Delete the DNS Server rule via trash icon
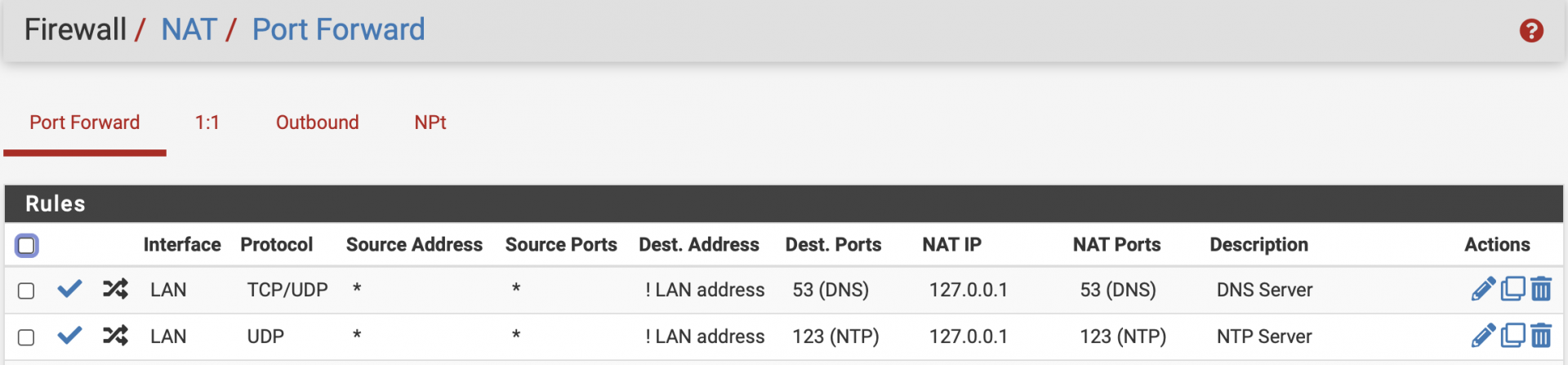 1541,289
